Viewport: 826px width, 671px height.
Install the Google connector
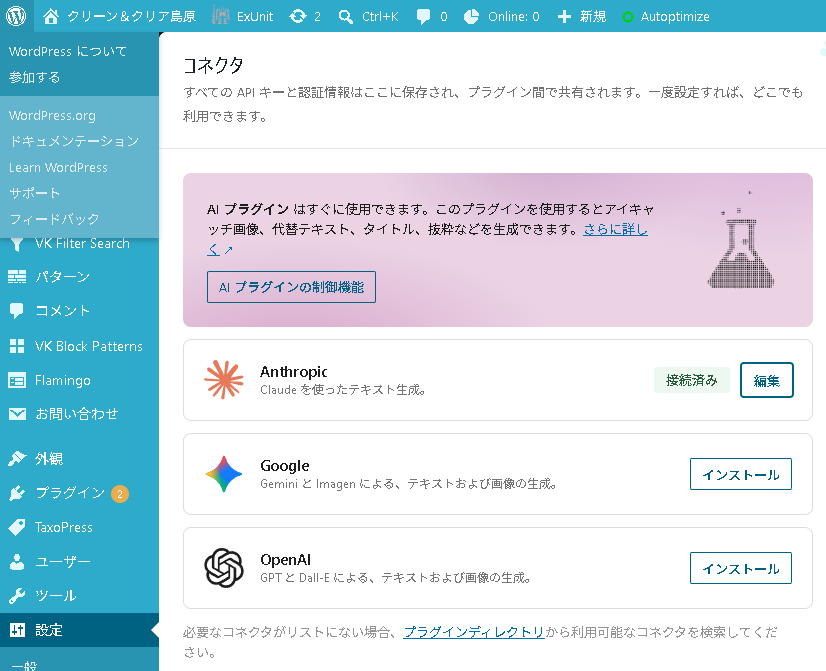pyautogui.click(x=741, y=474)
